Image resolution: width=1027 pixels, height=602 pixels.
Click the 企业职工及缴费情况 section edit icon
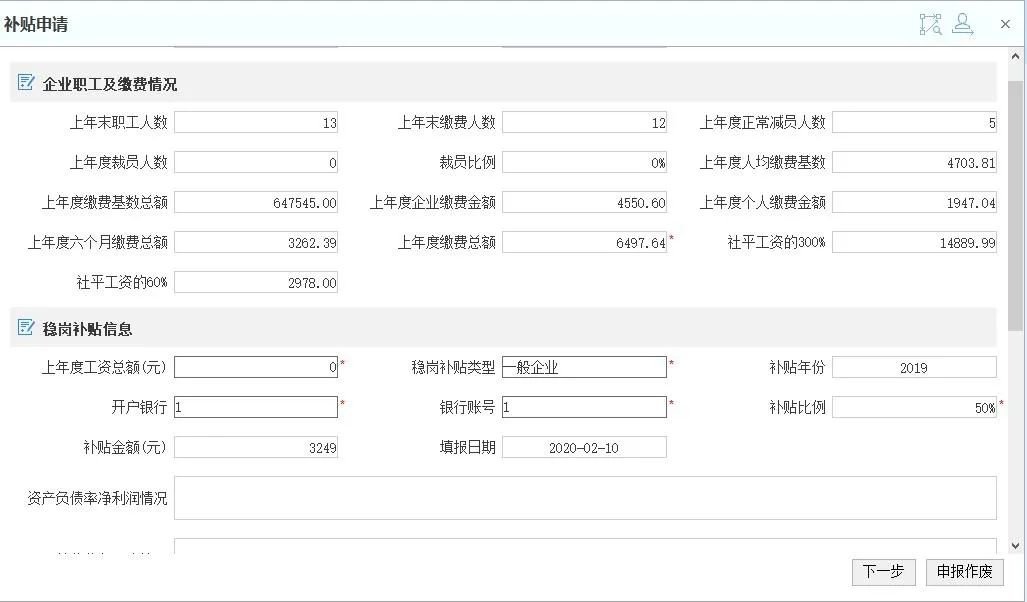(x=27, y=83)
